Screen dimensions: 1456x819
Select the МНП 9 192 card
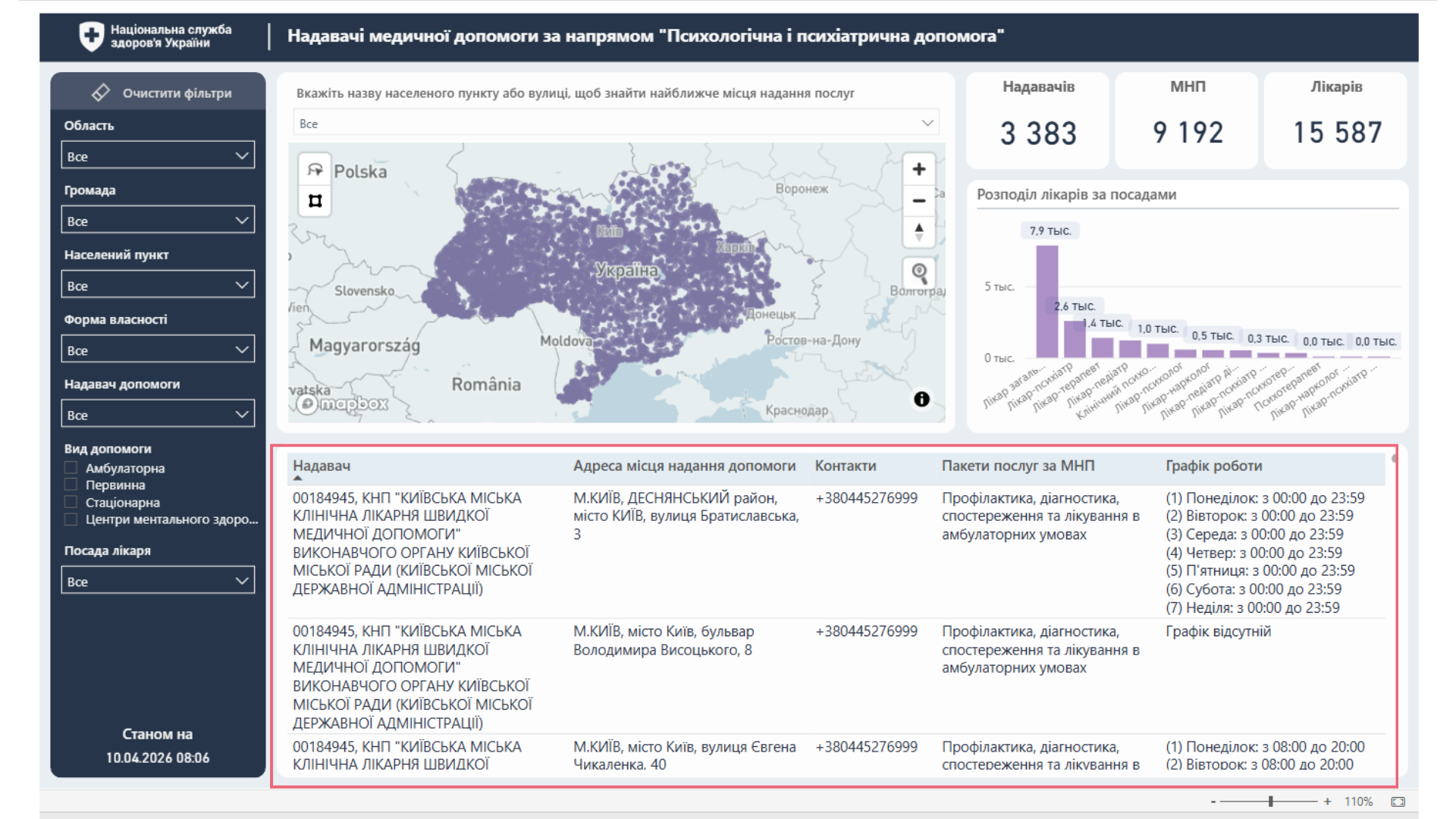tap(1188, 120)
